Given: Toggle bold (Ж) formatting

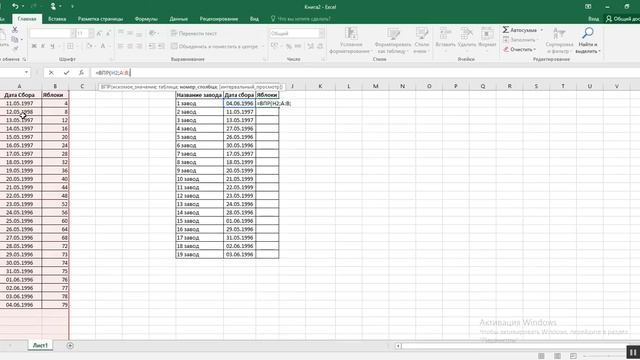Looking at the screenshot, I should click(34, 47).
